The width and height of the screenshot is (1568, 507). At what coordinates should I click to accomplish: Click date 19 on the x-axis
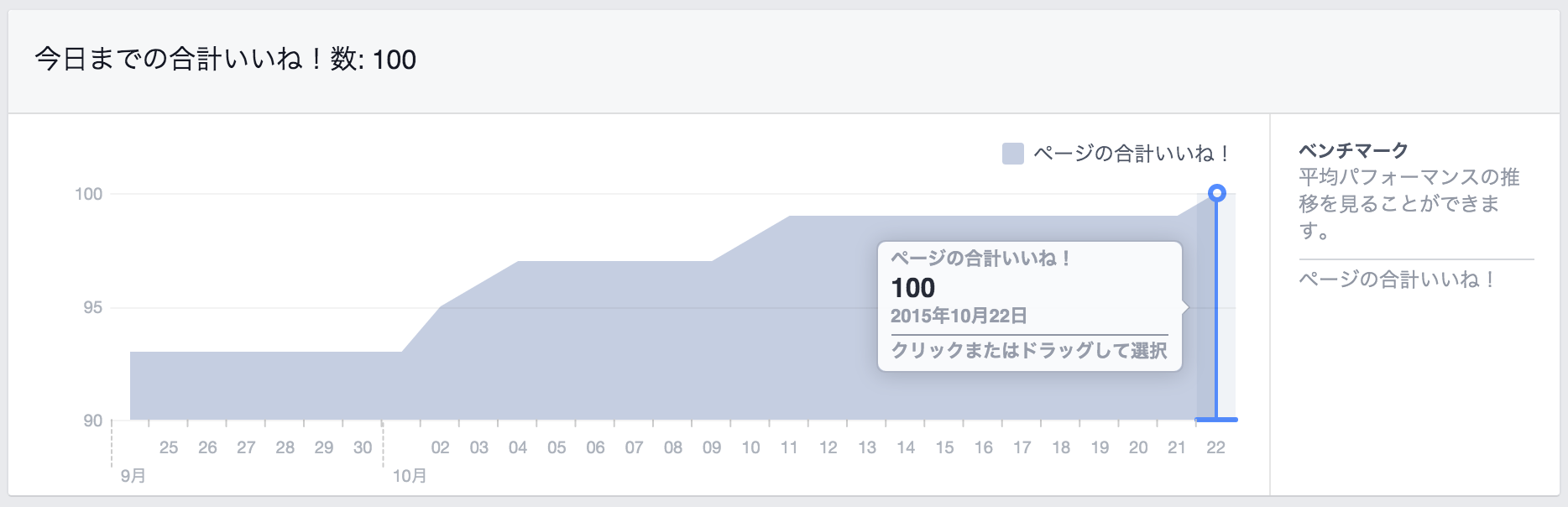tap(1100, 447)
